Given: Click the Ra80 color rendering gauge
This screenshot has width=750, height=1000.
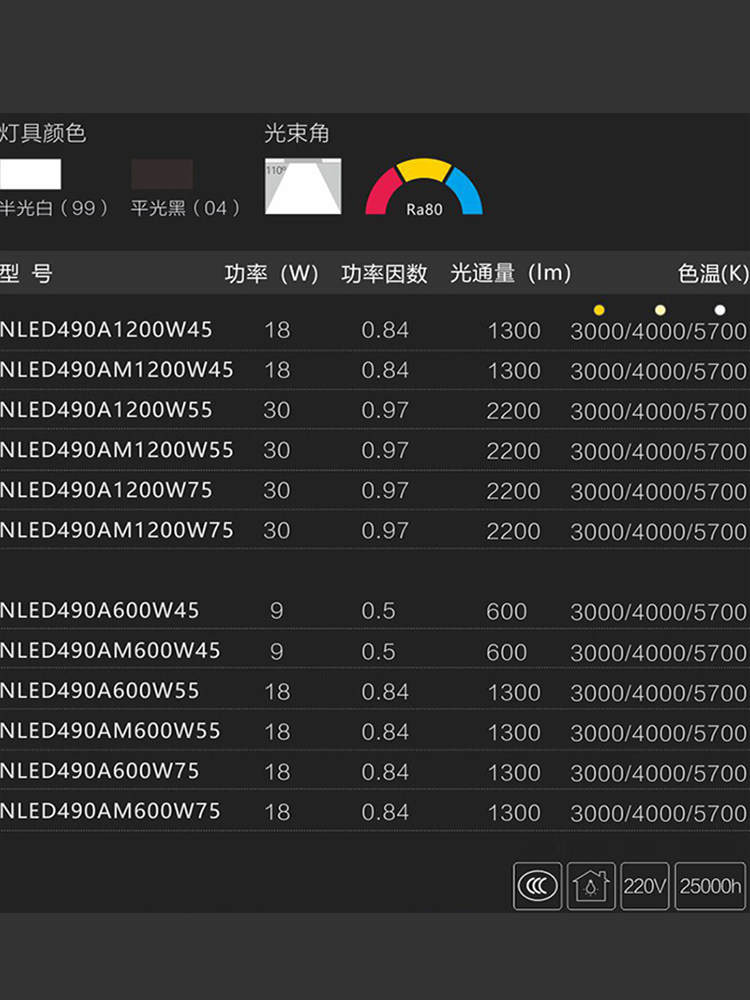Looking at the screenshot, I should coord(424,188).
